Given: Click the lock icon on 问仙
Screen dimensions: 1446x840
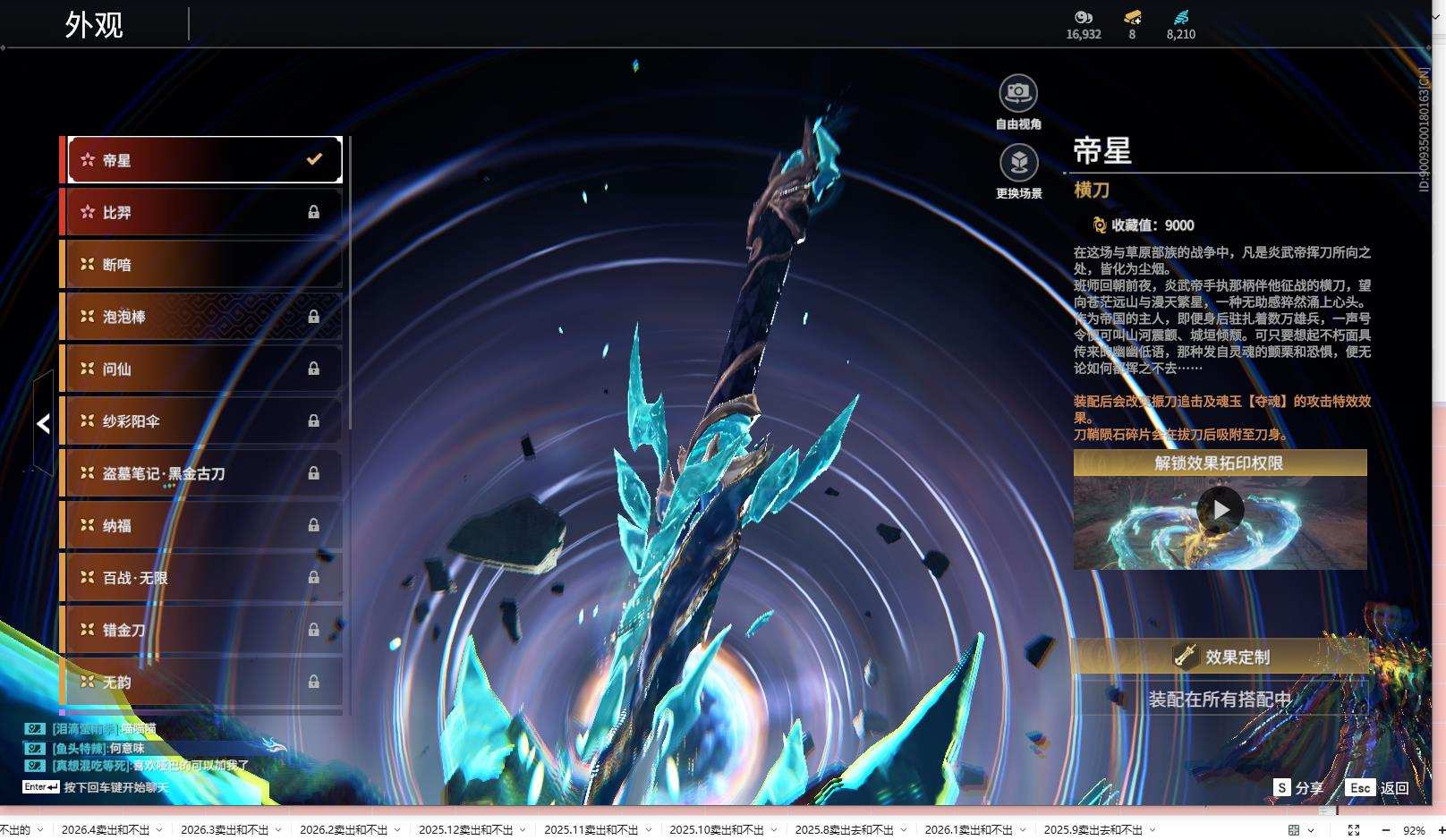Looking at the screenshot, I should tap(314, 369).
